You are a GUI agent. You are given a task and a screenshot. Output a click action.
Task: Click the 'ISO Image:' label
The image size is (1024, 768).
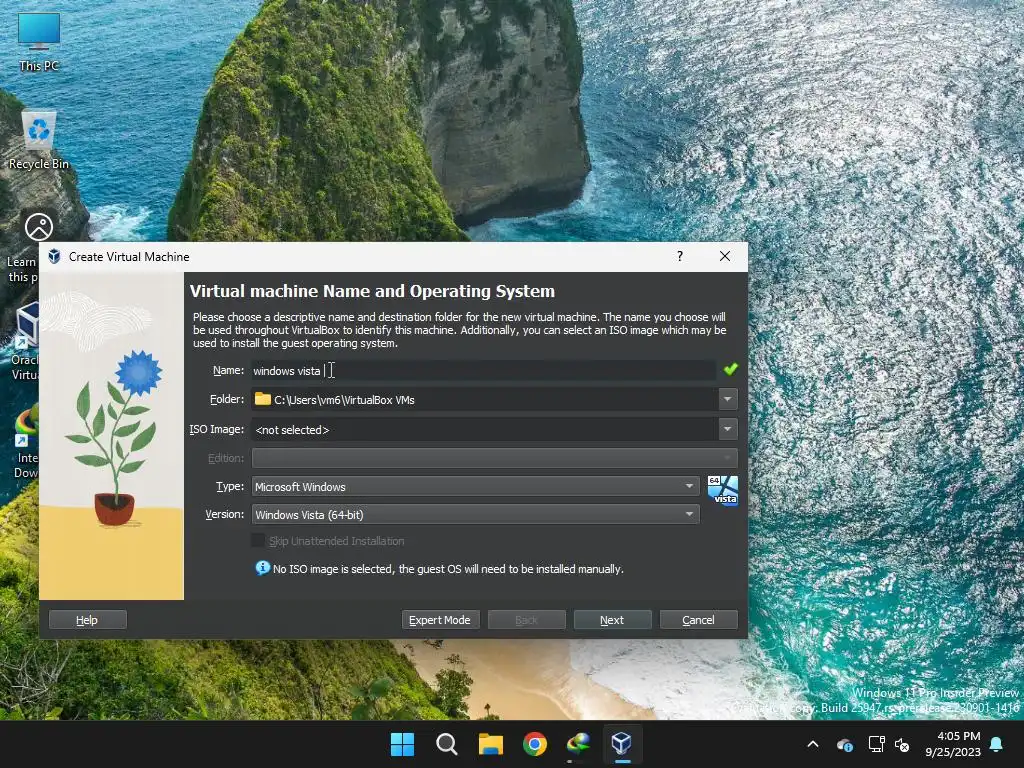[217, 429]
